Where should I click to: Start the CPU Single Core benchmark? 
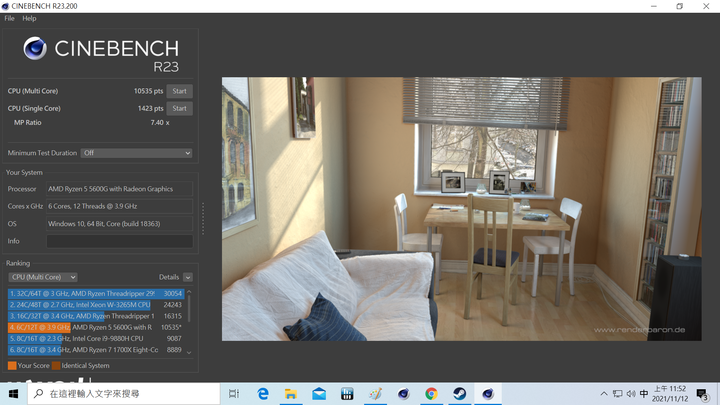tap(179, 108)
